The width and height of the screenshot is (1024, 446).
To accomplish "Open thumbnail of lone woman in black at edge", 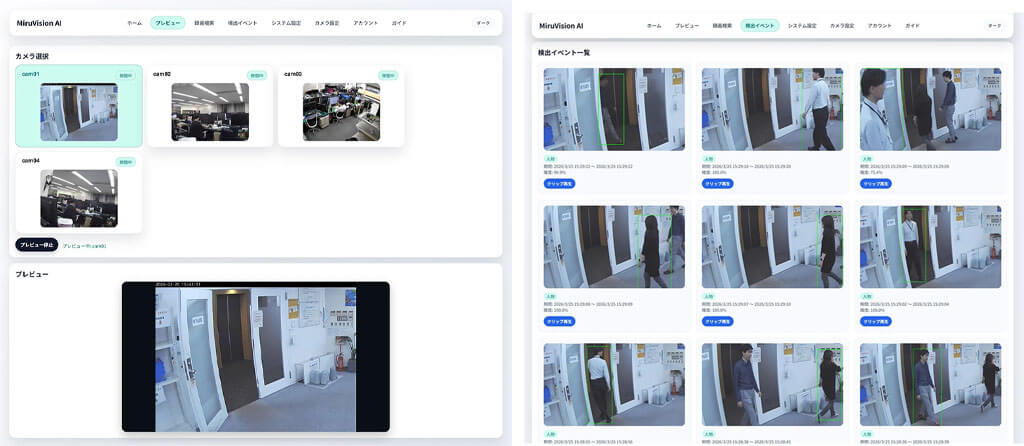I will pos(772,247).
